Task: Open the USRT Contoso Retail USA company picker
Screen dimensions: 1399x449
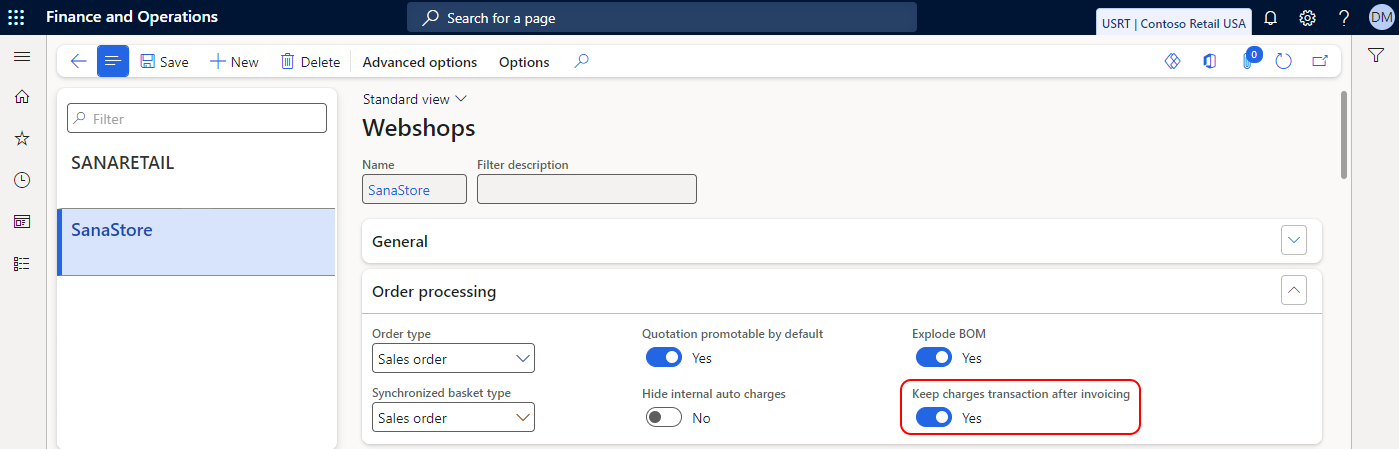Action: click(x=1174, y=22)
